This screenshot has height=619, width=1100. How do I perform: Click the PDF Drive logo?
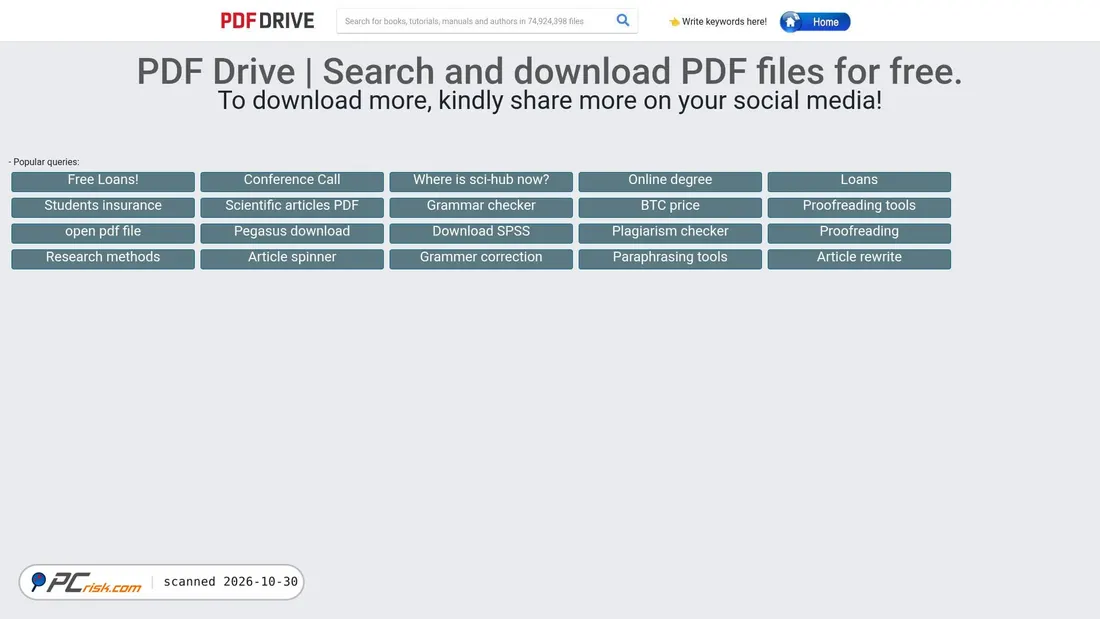(267, 21)
